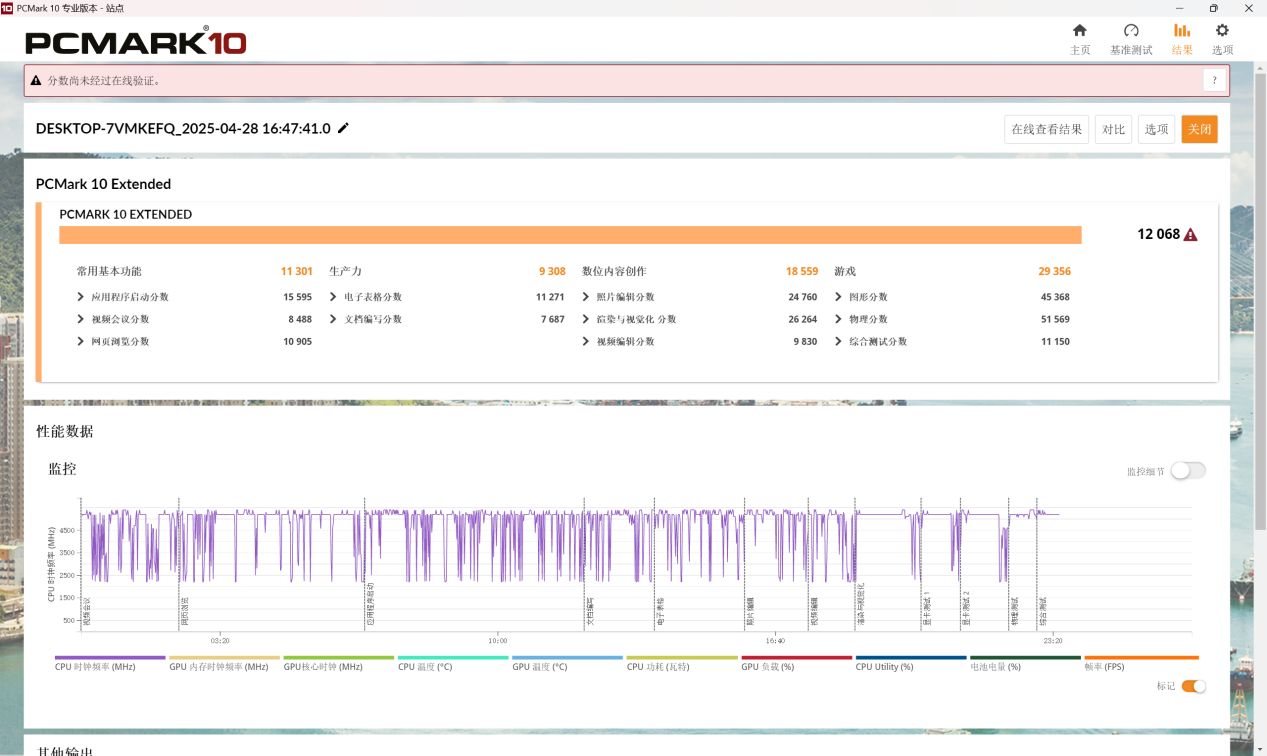This screenshot has width=1267, height=756.
Task: Click the vertical scrollbar on the right
Action: click(x=1260, y=300)
